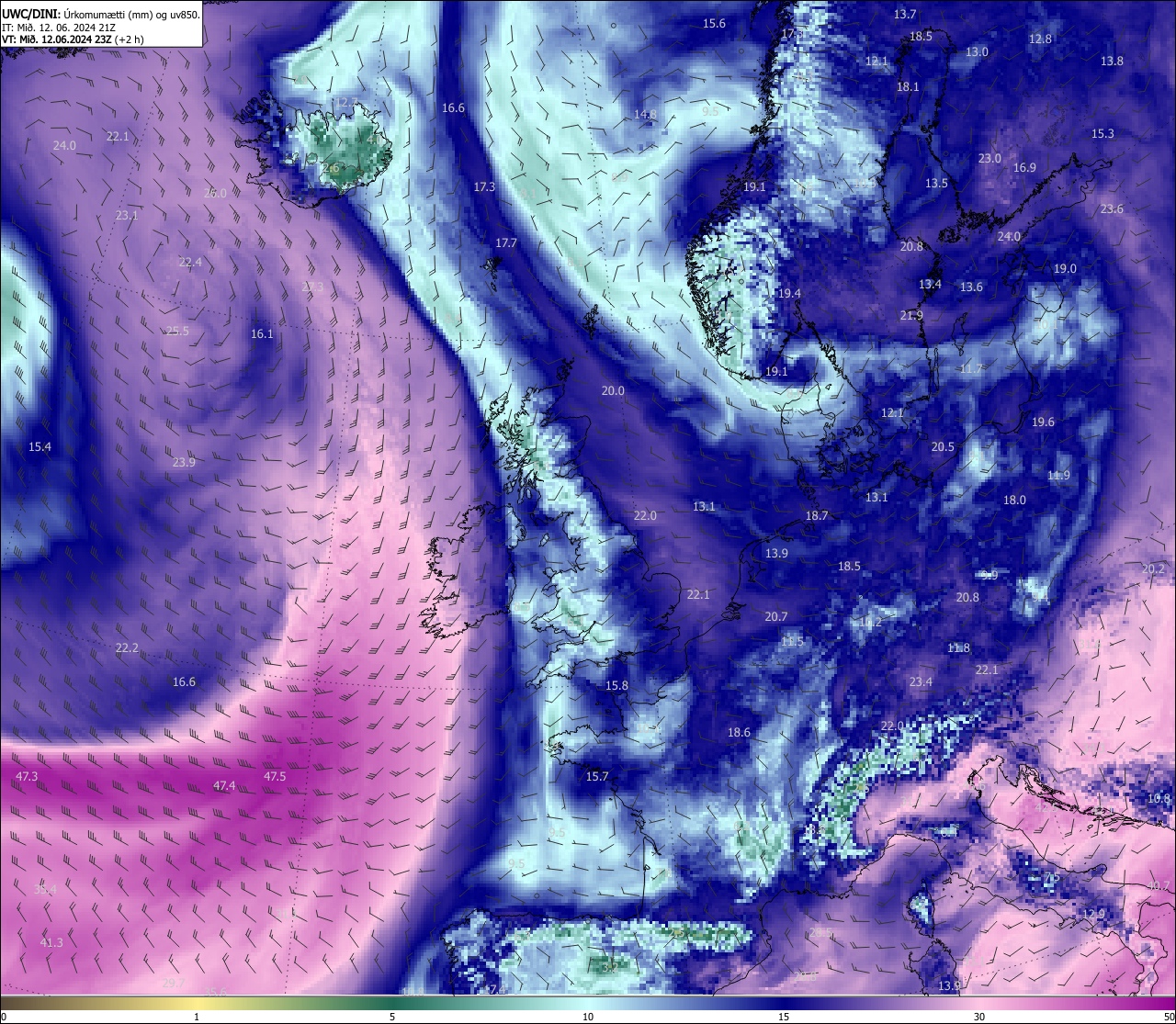1176x1024 pixels.
Task: Click the map value '15.4'
Action: point(40,447)
